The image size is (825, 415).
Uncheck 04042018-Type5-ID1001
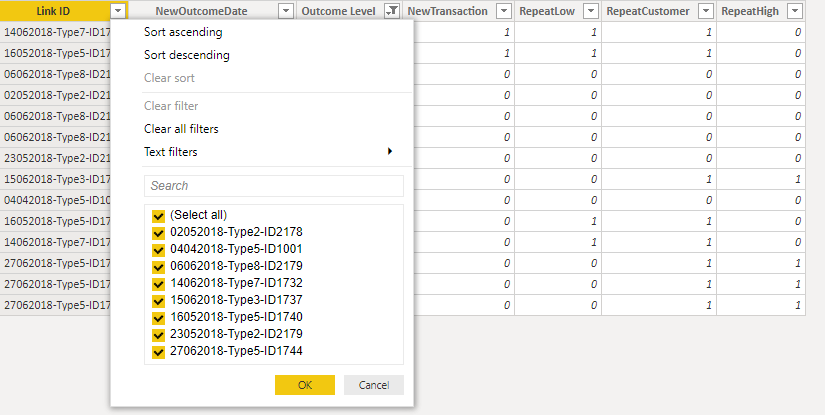pos(158,250)
